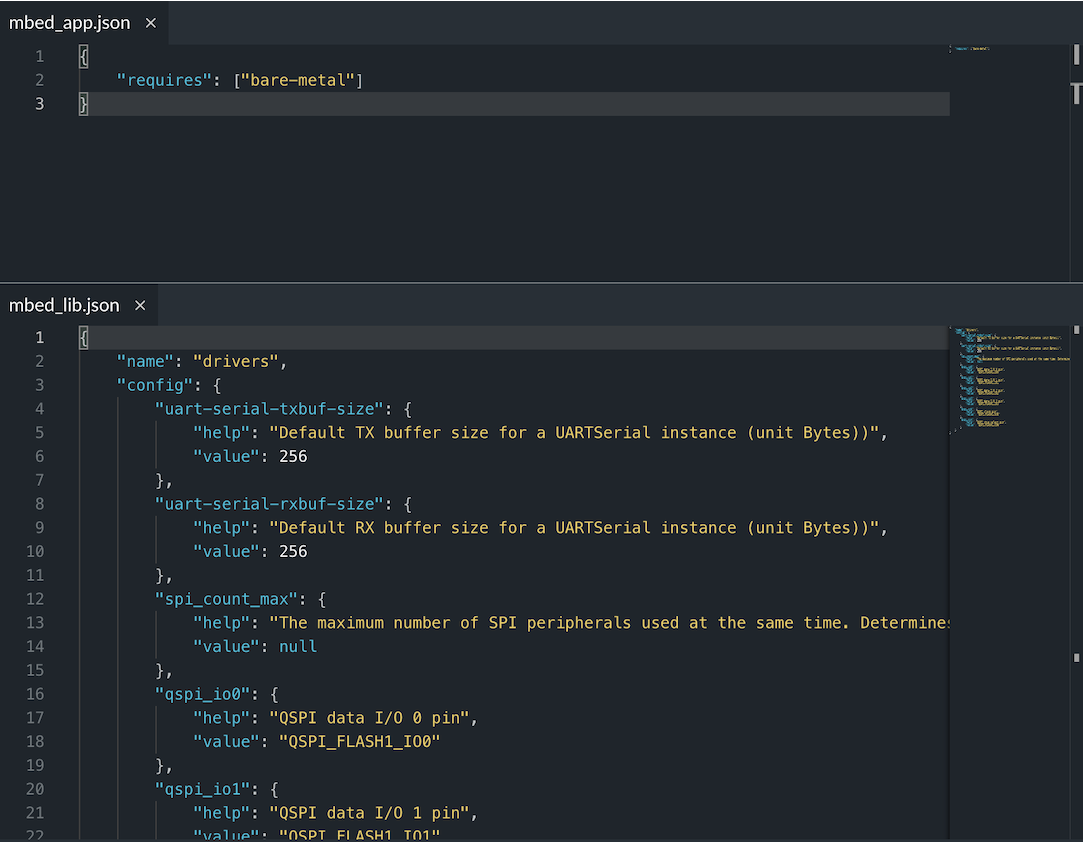The image size is (1084, 842).
Task: Click the "uart-serial-txbuf-size" key
Action: pyautogui.click(x=269, y=409)
